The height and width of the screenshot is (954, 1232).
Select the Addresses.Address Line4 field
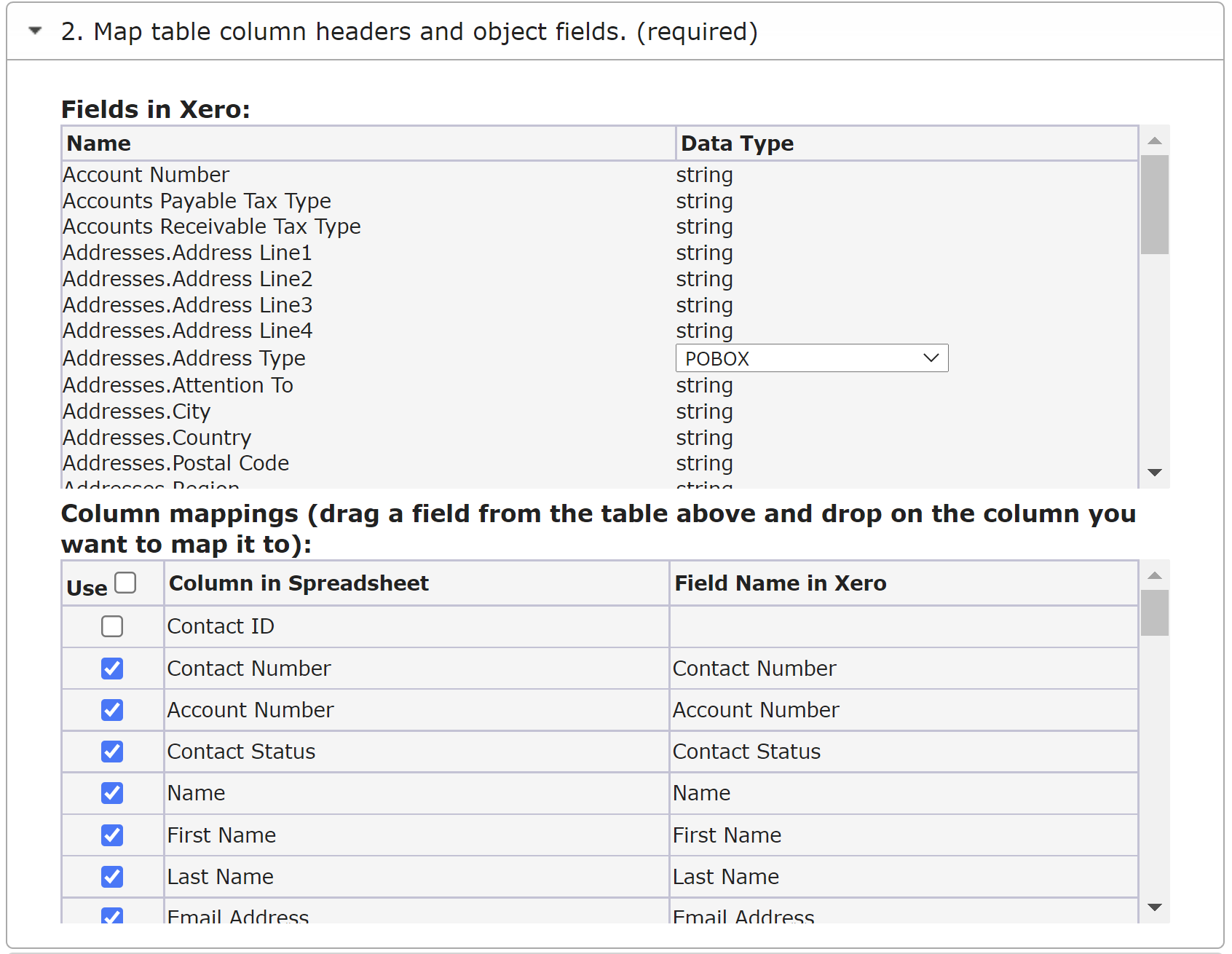point(187,331)
